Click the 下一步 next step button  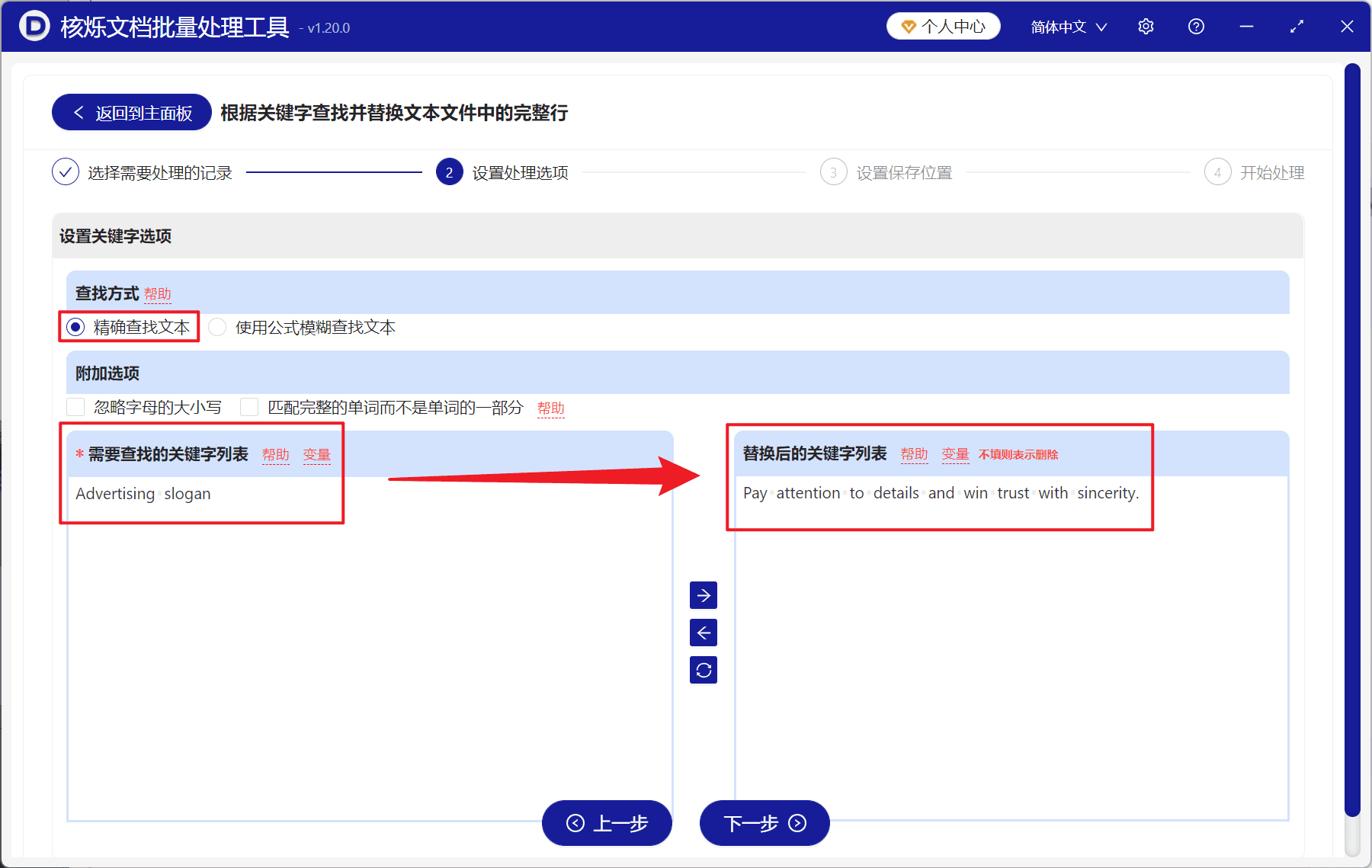(x=764, y=824)
